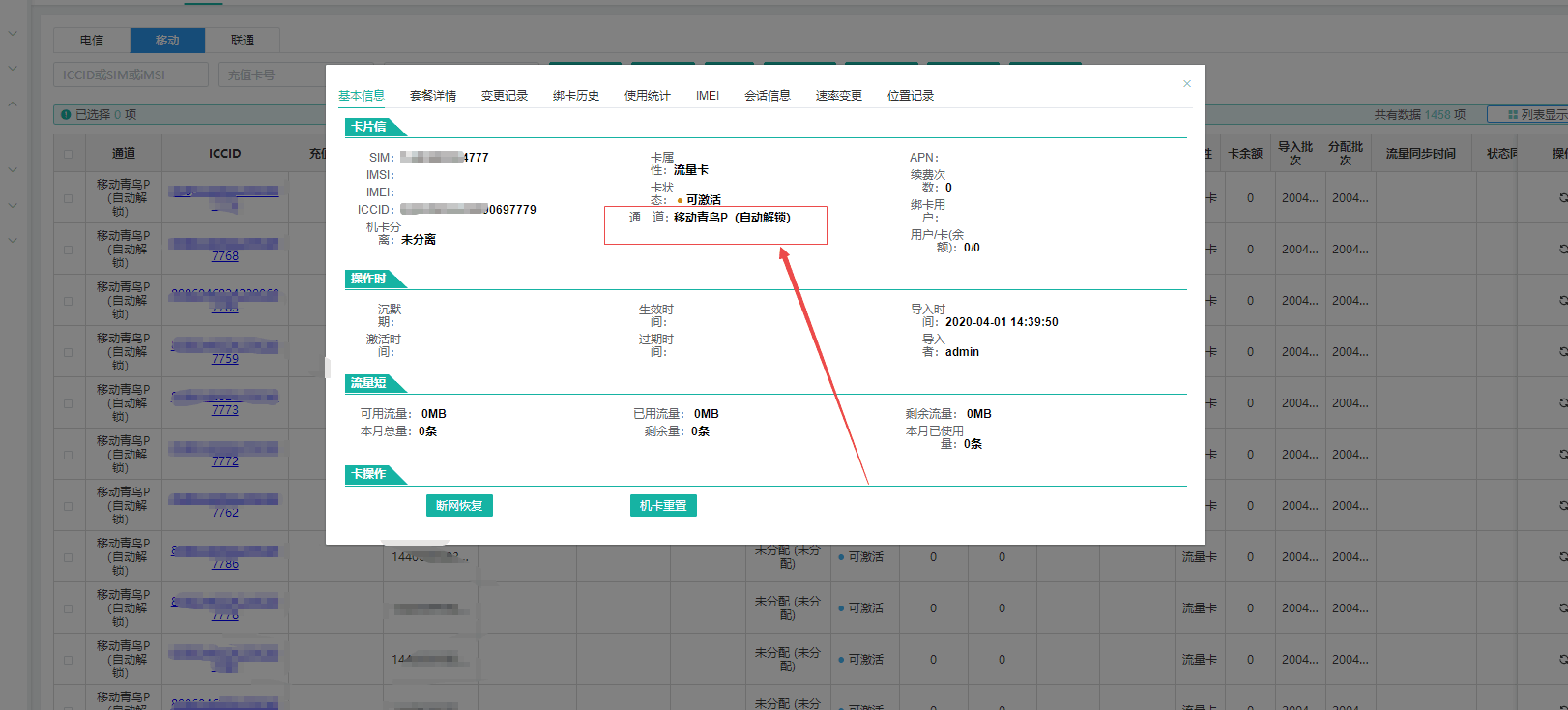
Task: Click the 导入批次 column header
Action: (x=1295, y=154)
